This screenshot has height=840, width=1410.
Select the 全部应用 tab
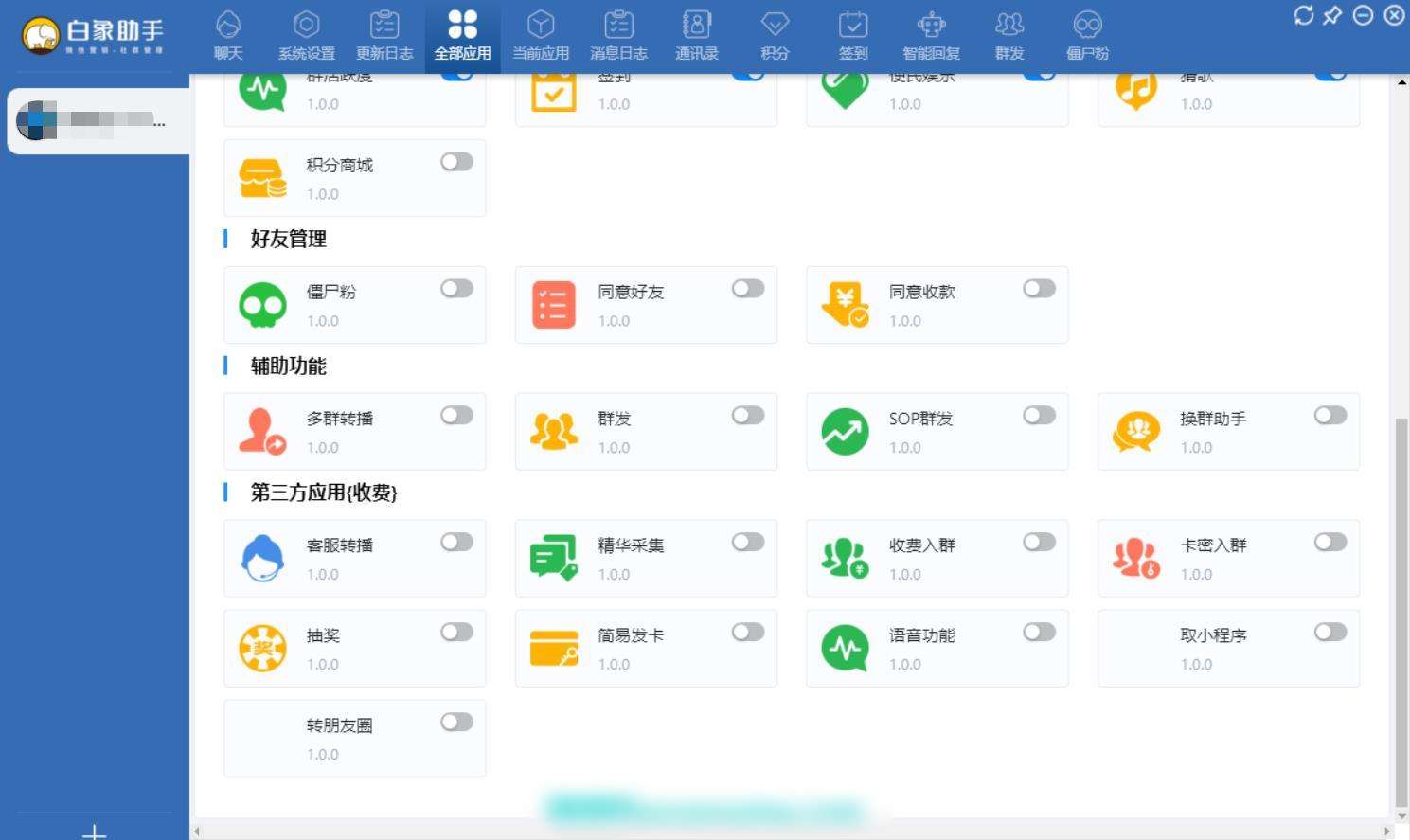click(463, 36)
